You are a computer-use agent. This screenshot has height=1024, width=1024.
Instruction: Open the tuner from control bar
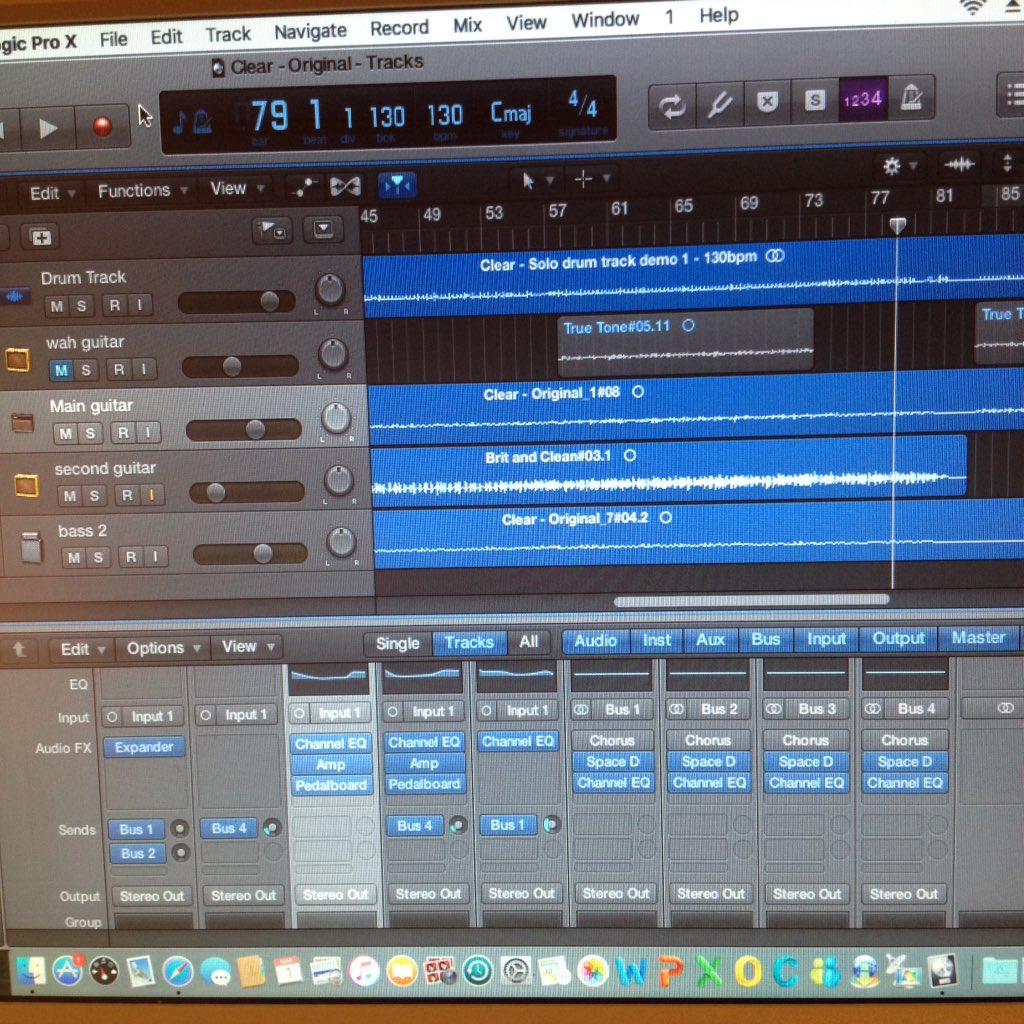(x=720, y=104)
